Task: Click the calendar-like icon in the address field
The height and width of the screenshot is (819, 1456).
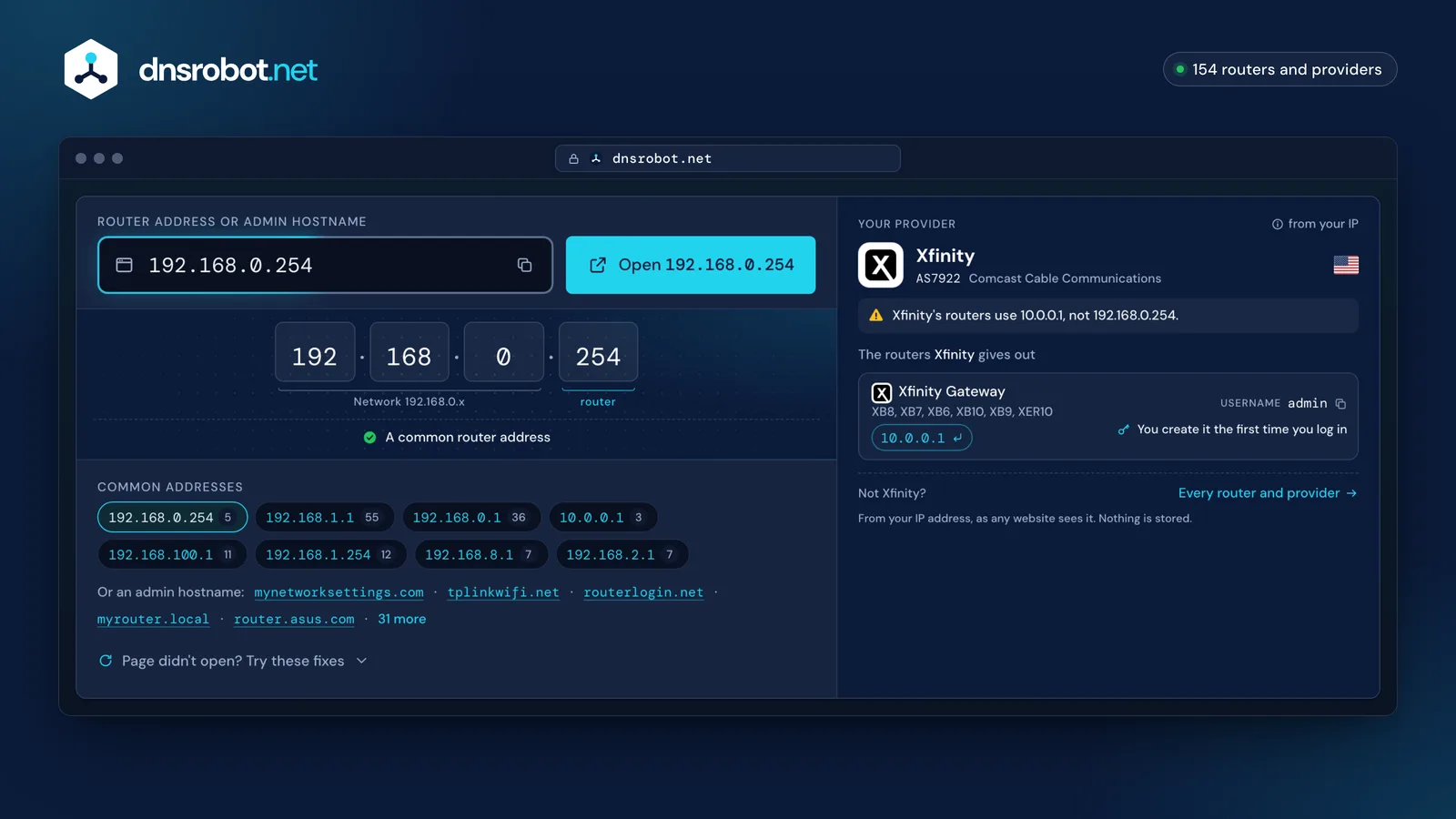Action: [x=125, y=265]
